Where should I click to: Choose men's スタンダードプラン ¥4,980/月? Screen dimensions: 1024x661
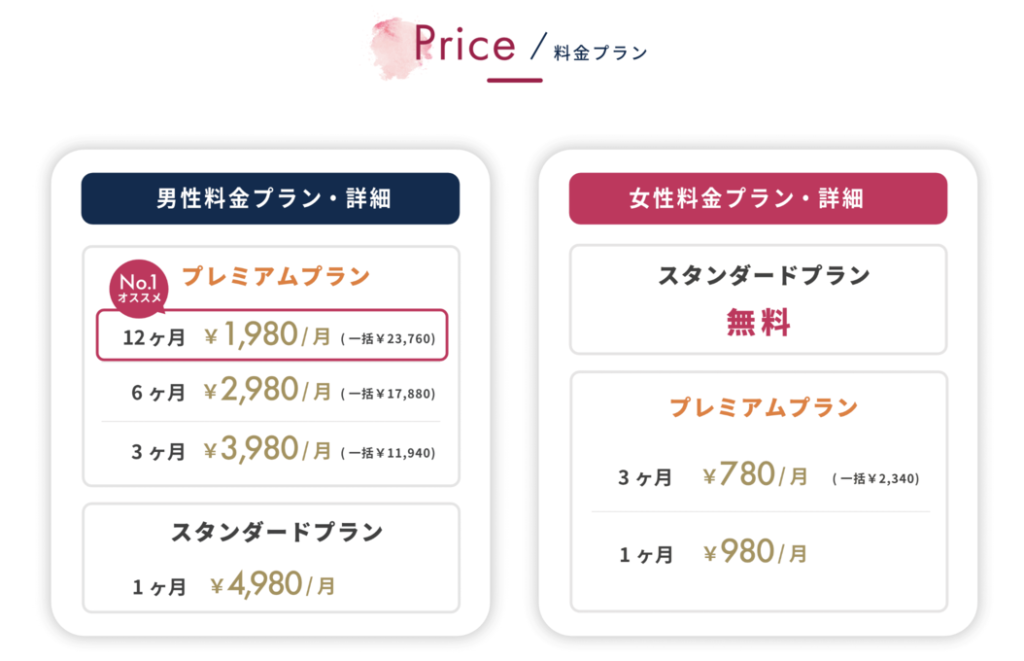point(271,558)
